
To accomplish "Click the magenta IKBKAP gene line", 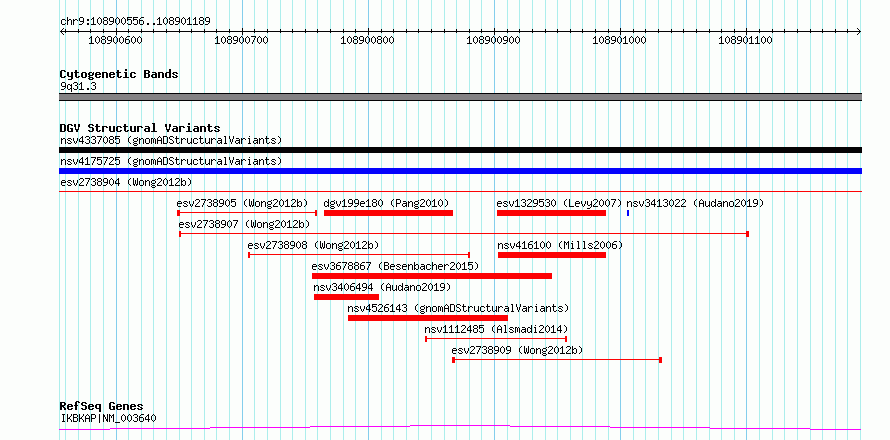I will pos(460,427).
